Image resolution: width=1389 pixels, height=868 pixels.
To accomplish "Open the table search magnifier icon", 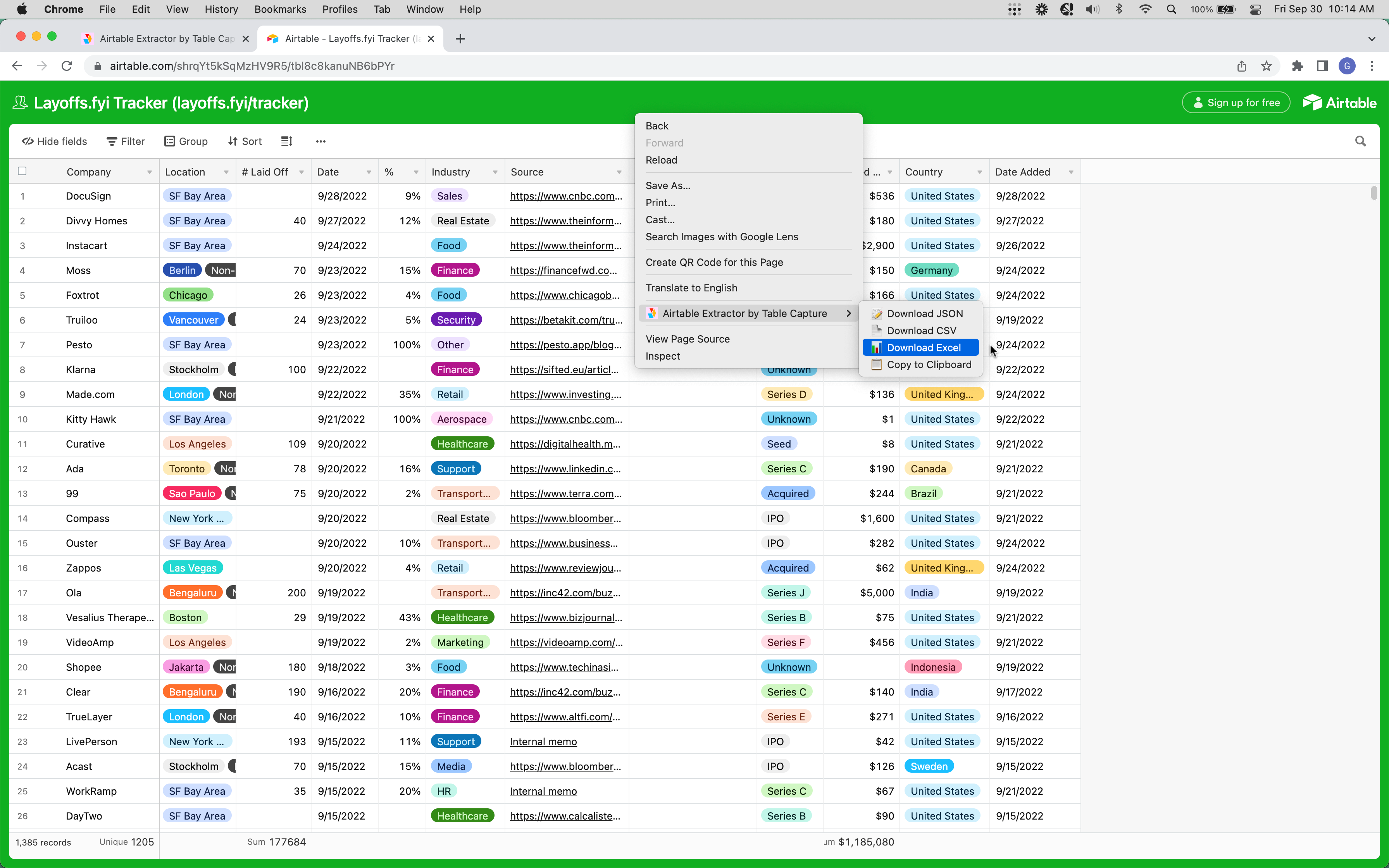I will (1360, 141).
